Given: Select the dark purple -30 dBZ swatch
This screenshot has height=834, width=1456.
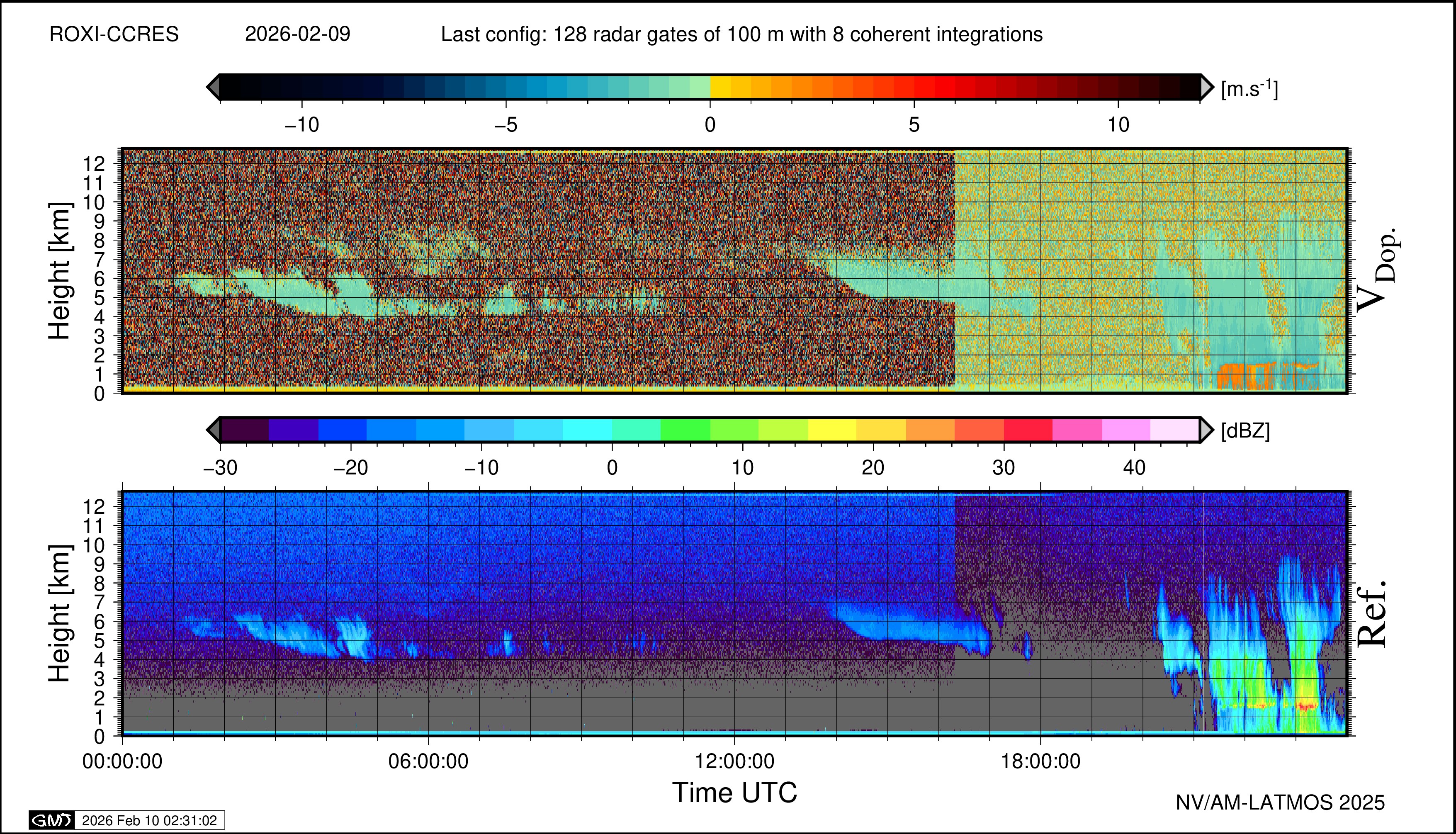Looking at the screenshot, I should click(x=245, y=430).
